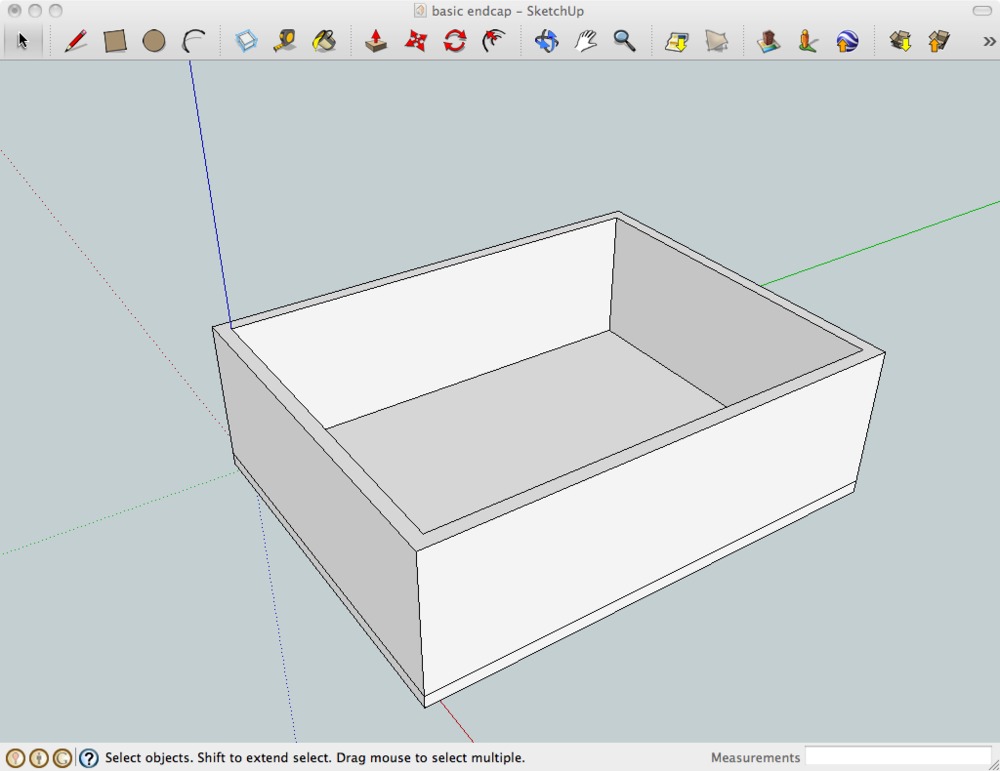Choose the Paint Bucket tool
Viewport: 1000px width, 771px height.
[x=324, y=41]
